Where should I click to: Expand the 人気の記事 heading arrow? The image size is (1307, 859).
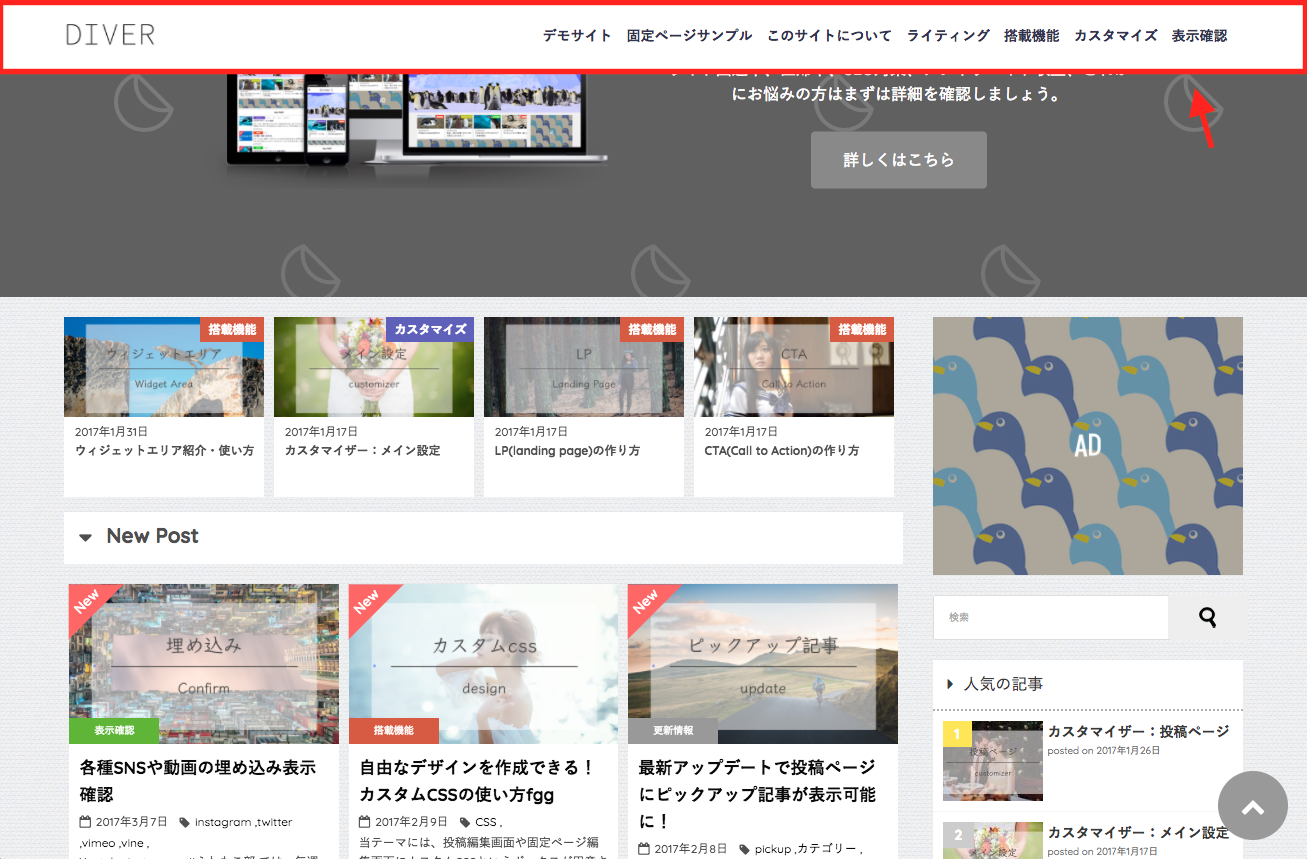[950, 685]
